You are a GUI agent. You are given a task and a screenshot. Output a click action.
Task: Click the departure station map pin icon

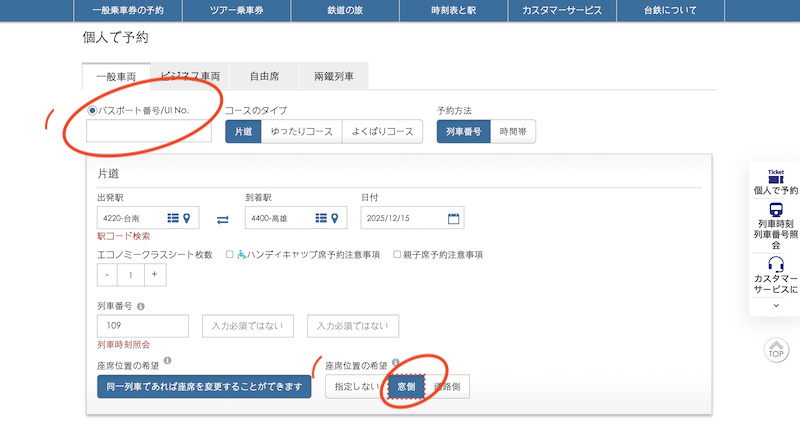[186, 218]
